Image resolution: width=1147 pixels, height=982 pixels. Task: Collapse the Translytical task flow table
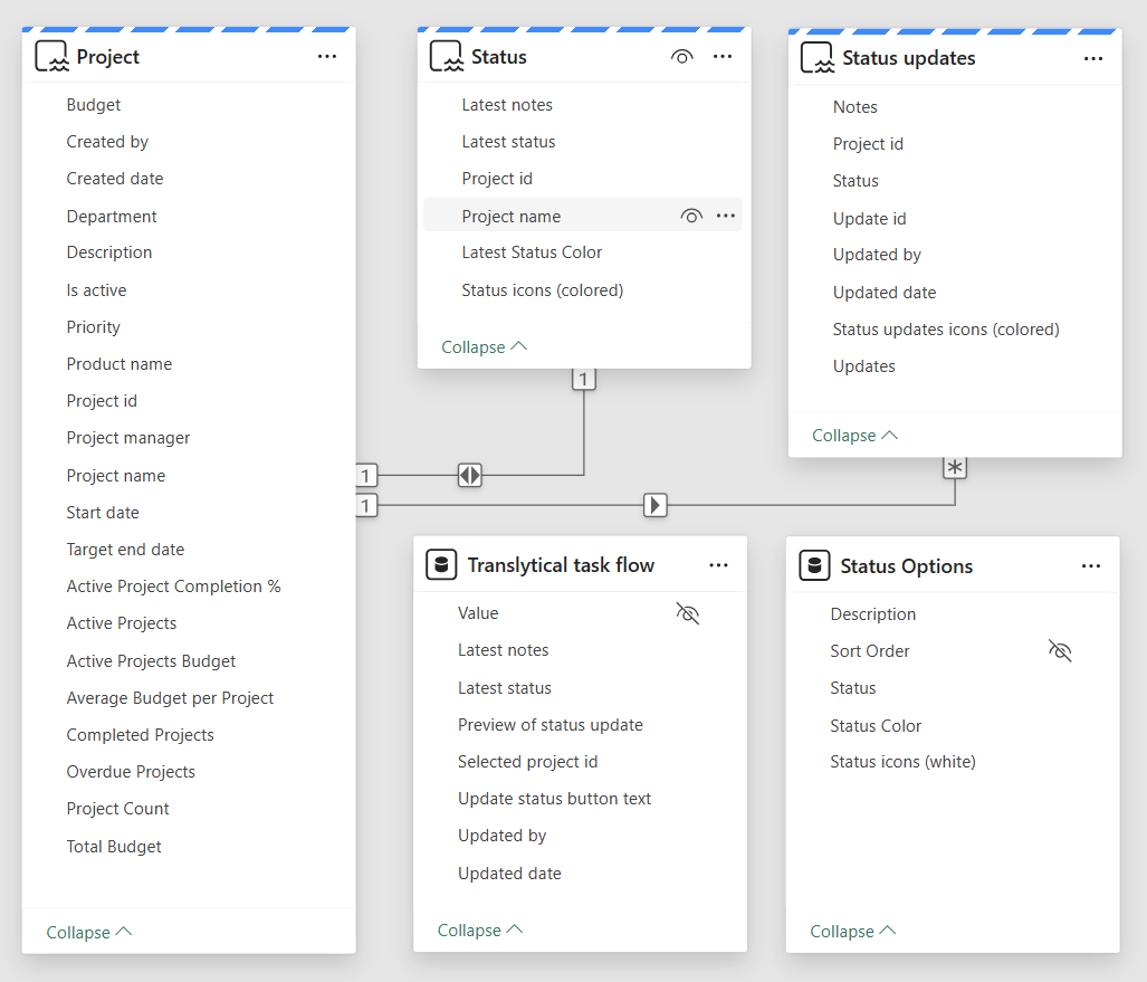coord(479,929)
